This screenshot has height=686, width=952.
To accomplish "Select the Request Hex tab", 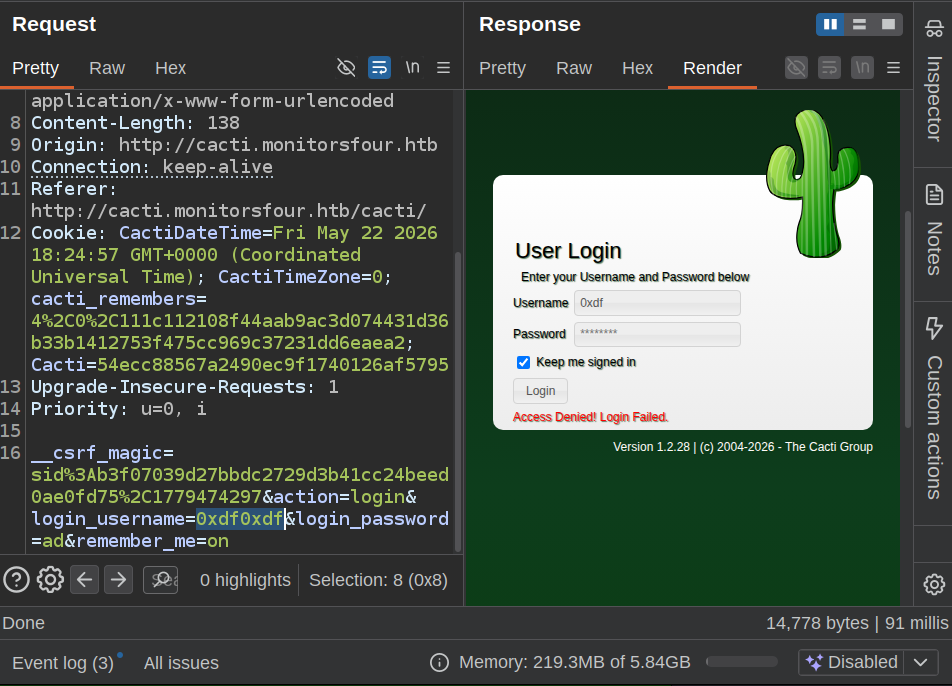I will pyautogui.click(x=171, y=68).
